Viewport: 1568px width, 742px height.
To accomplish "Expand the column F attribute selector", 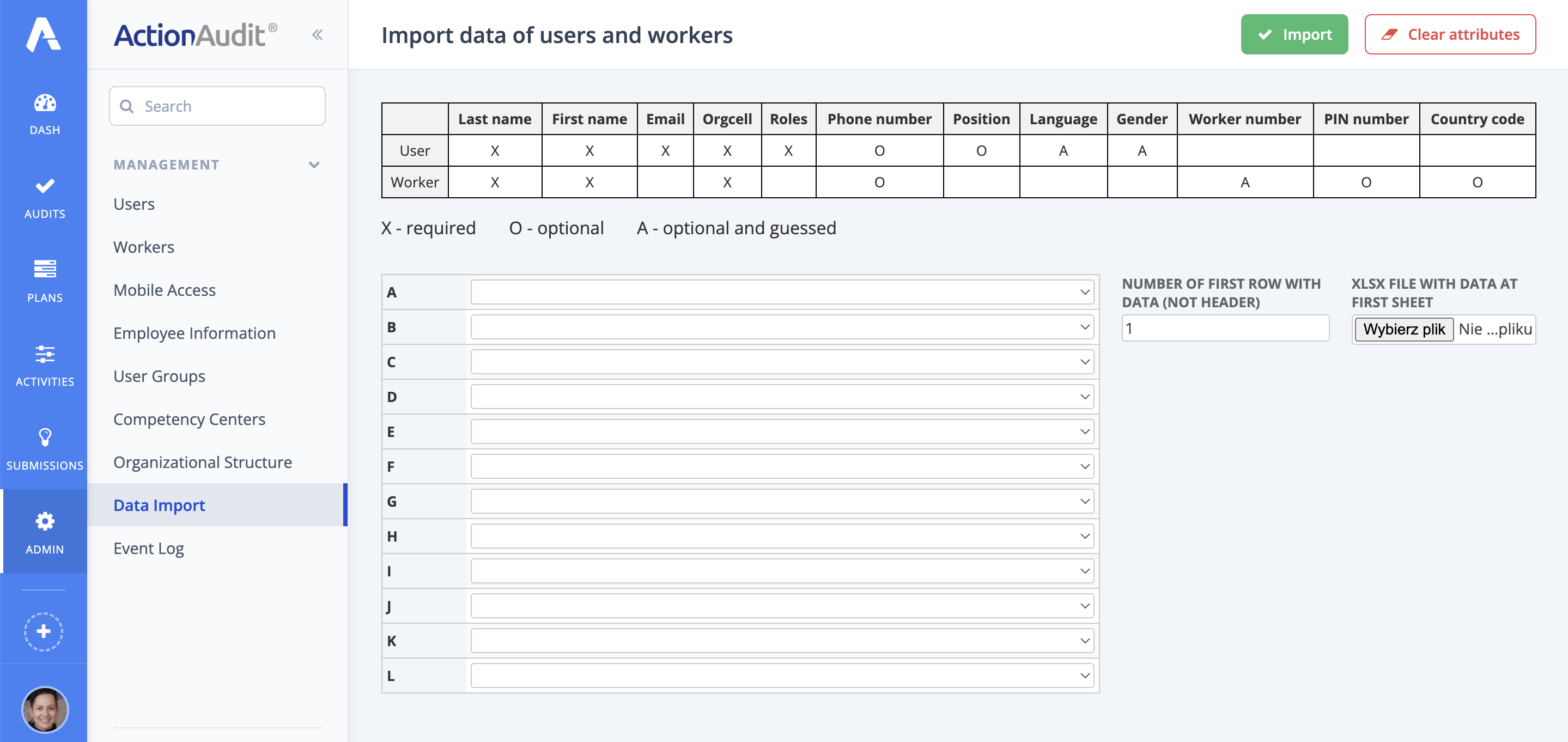I will (782, 466).
